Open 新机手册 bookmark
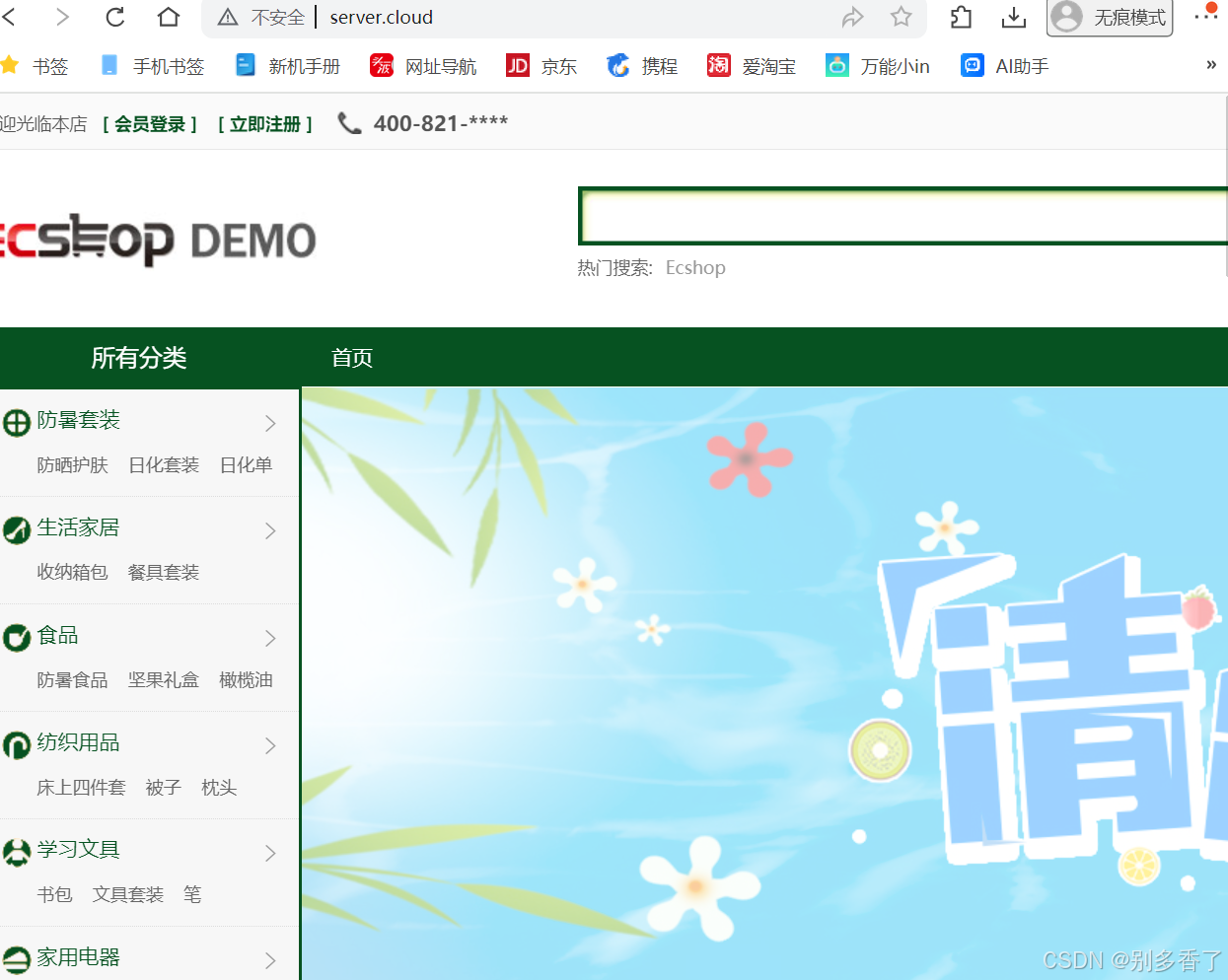Image resolution: width=1228 pixels, height=980 pixels. click(288, 66)
